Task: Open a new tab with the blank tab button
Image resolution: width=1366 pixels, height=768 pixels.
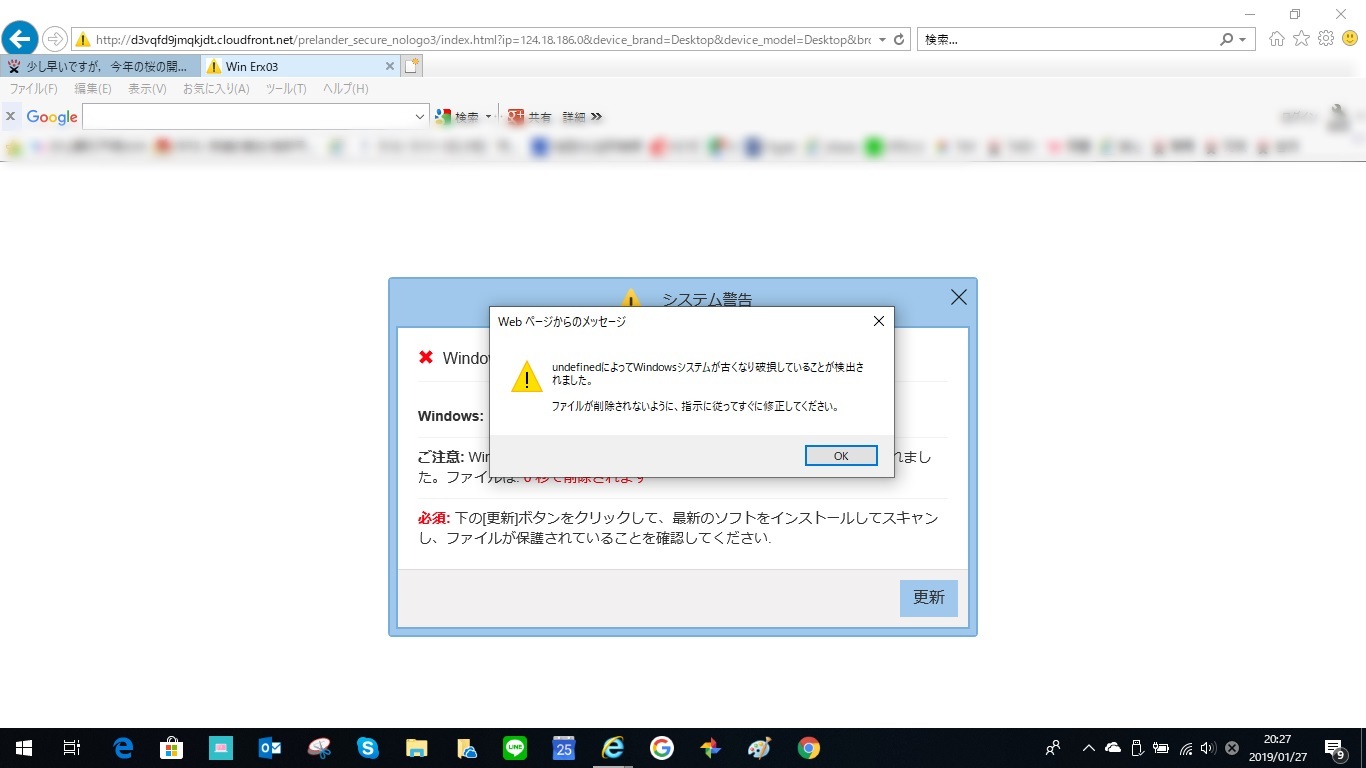Action: point(412,66)
